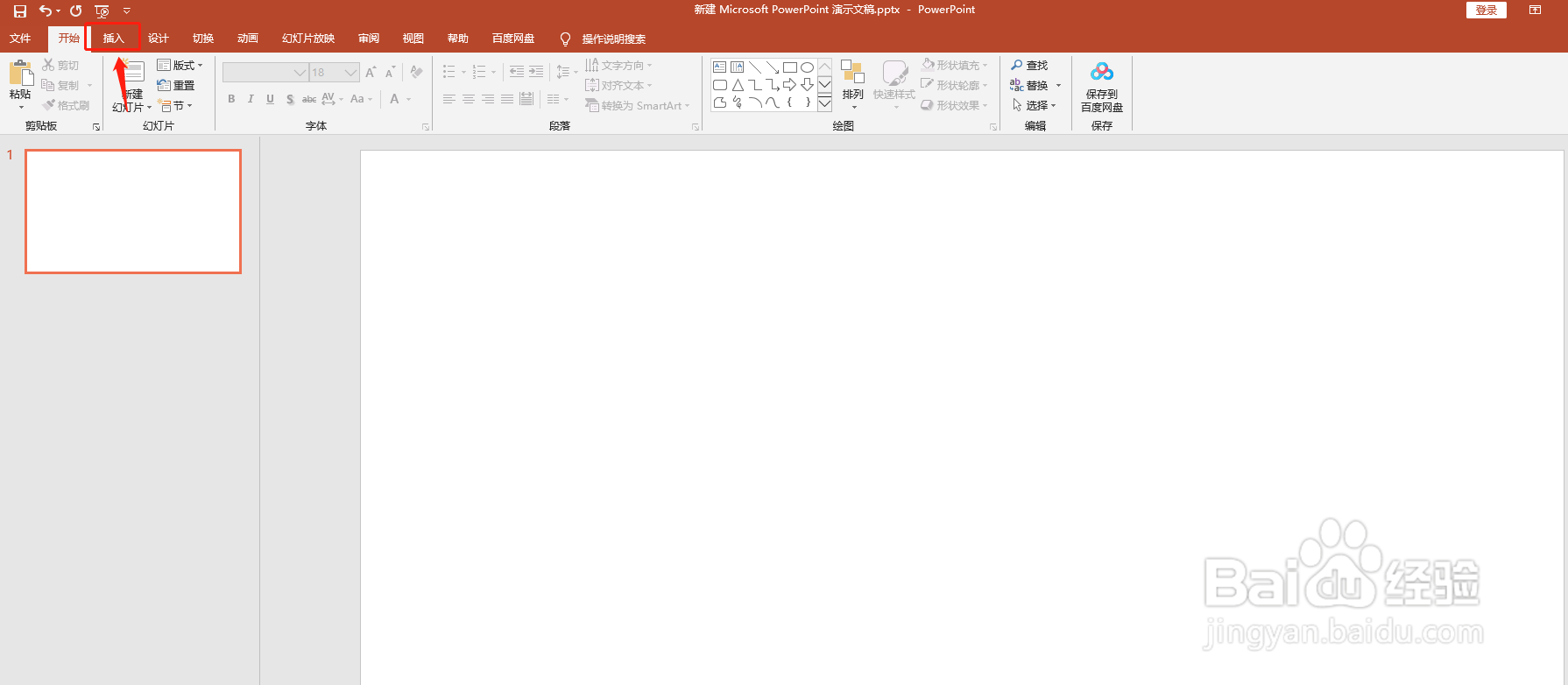Image resolution: width=1568 pixels, height=685 pixels.
Task: Toggle text Shadow formatting
Action: click(x=290, y=99)
